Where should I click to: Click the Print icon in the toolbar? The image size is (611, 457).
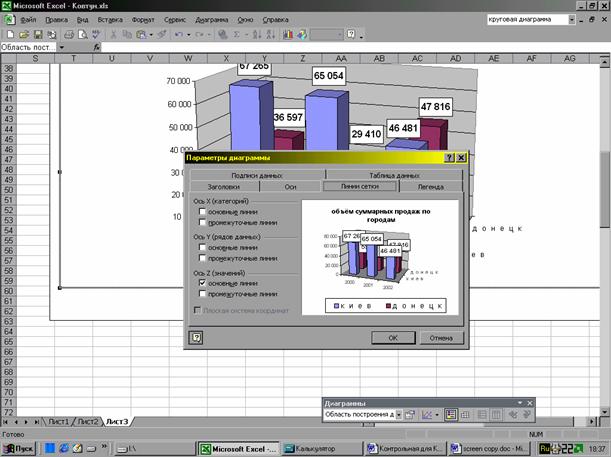(68, 33)
